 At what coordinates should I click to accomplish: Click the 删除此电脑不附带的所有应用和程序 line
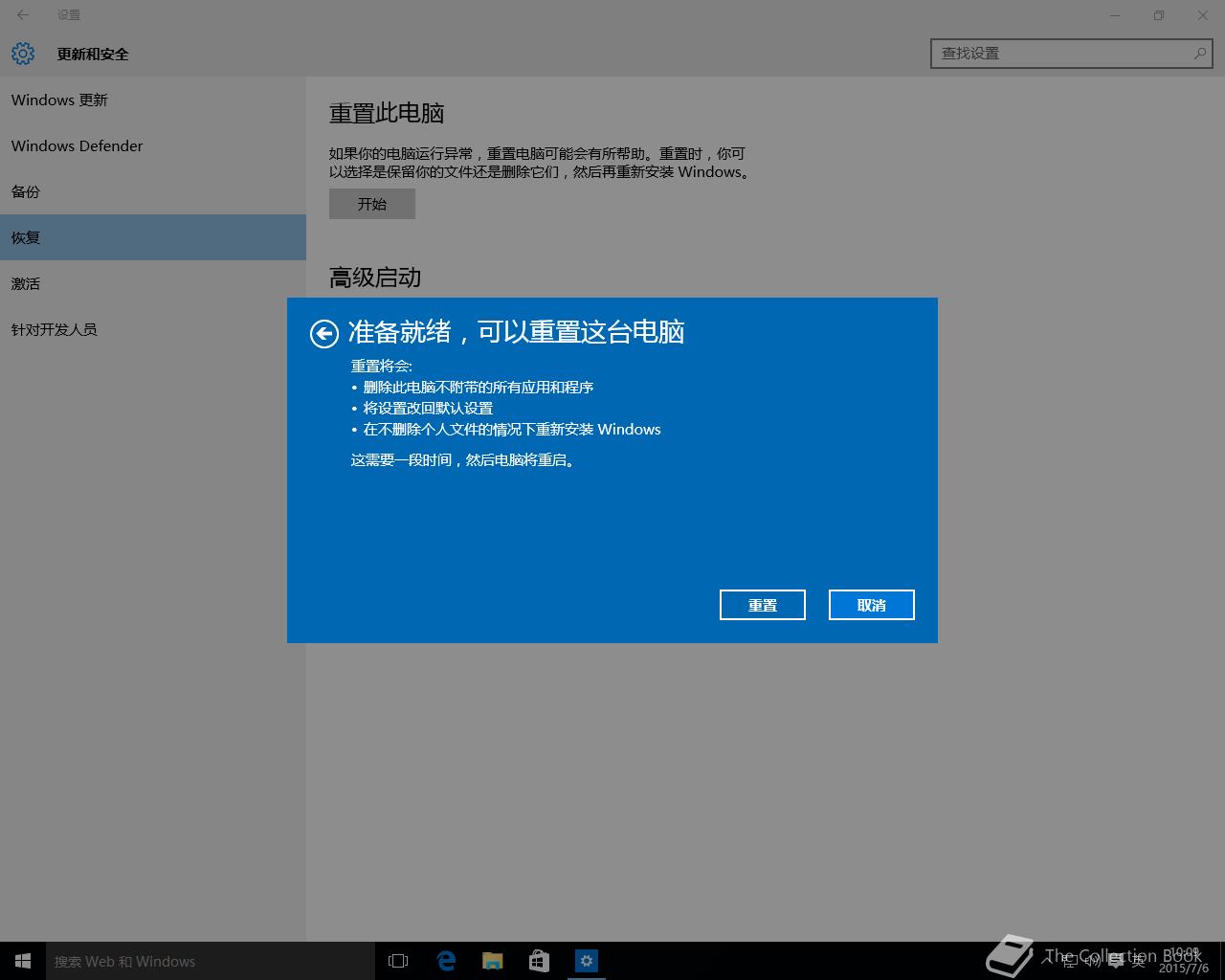479,387
